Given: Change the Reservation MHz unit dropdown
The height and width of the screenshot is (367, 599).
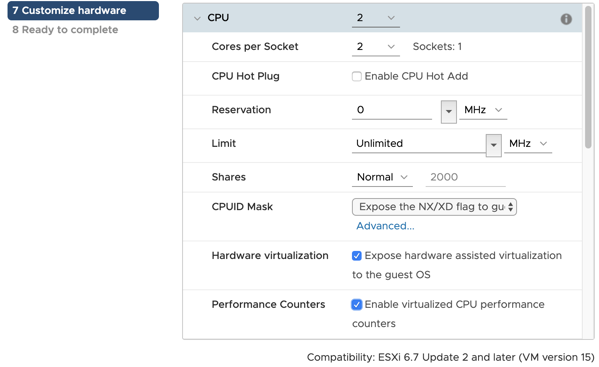Looking at the screenshot, I should click(x=483, y=110).
